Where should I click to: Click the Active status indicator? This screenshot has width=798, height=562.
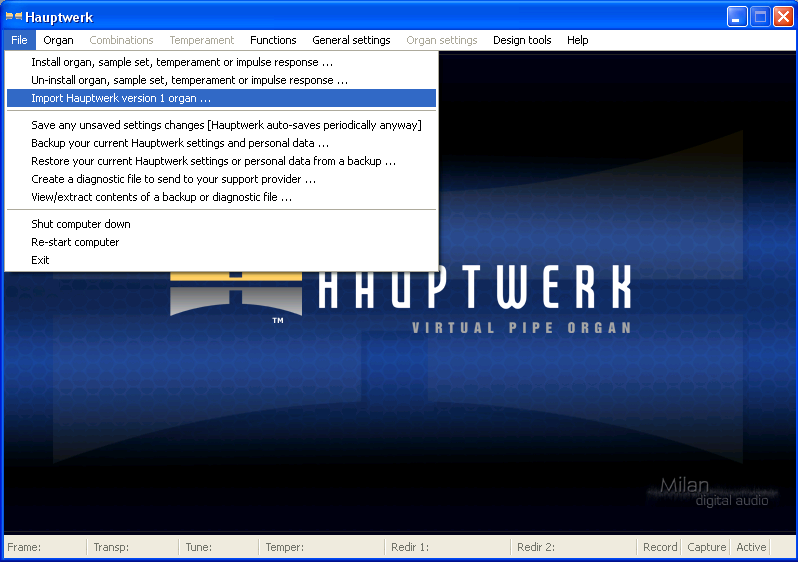click(751, 547)
